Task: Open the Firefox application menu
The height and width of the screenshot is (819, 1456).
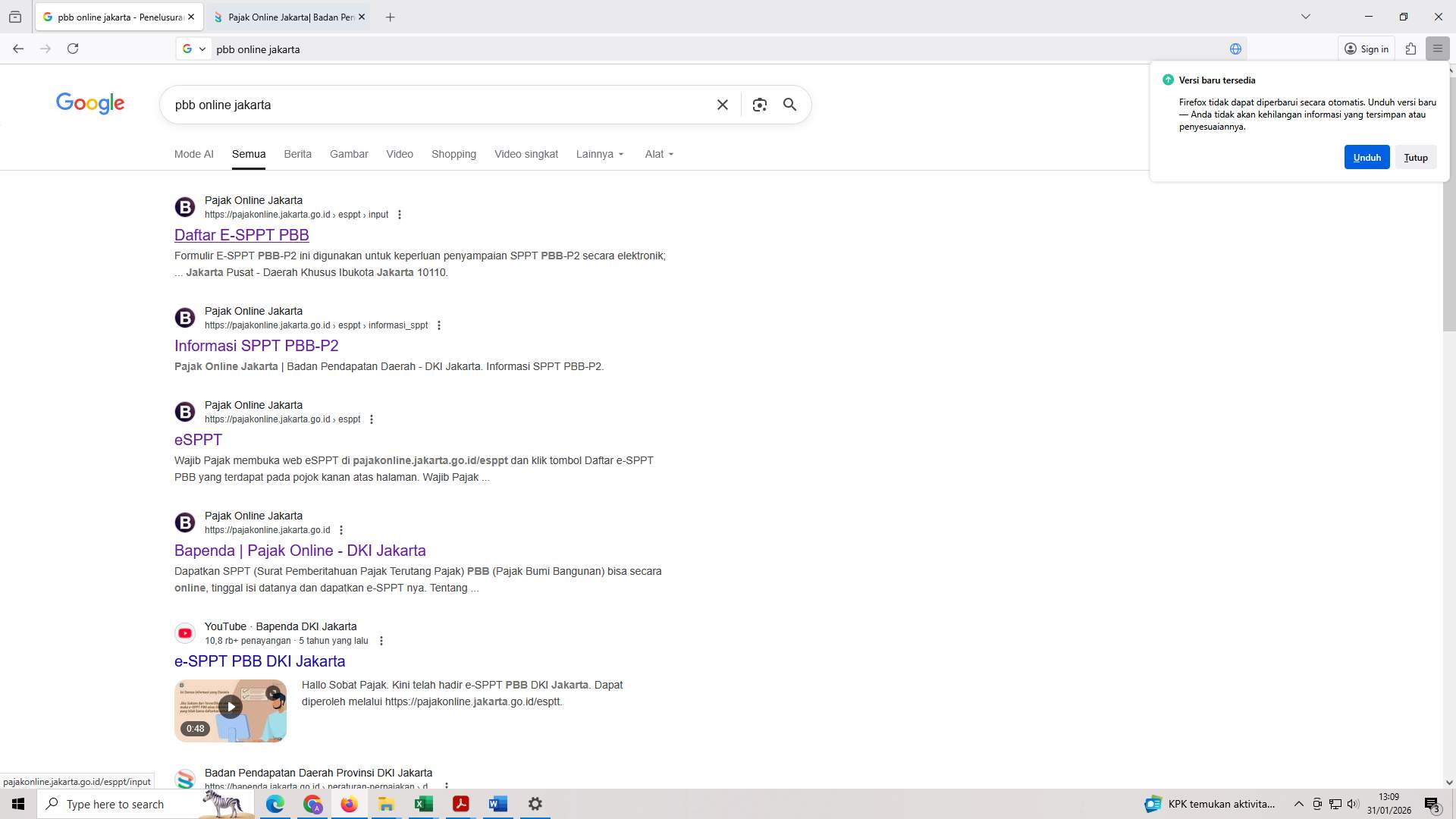Action: click(1438, 49)
